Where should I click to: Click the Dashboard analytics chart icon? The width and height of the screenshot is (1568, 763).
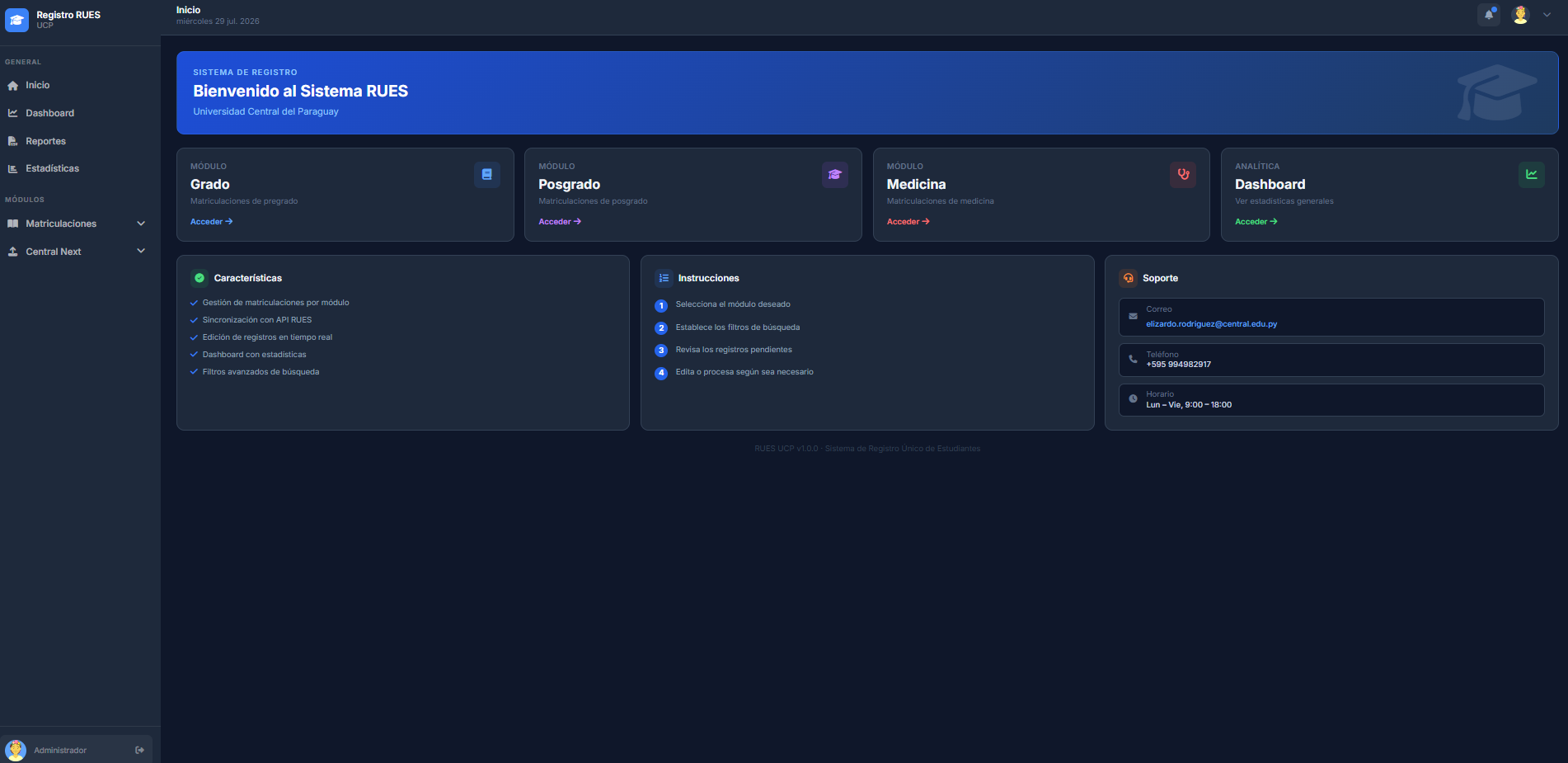coord(1532,175)
